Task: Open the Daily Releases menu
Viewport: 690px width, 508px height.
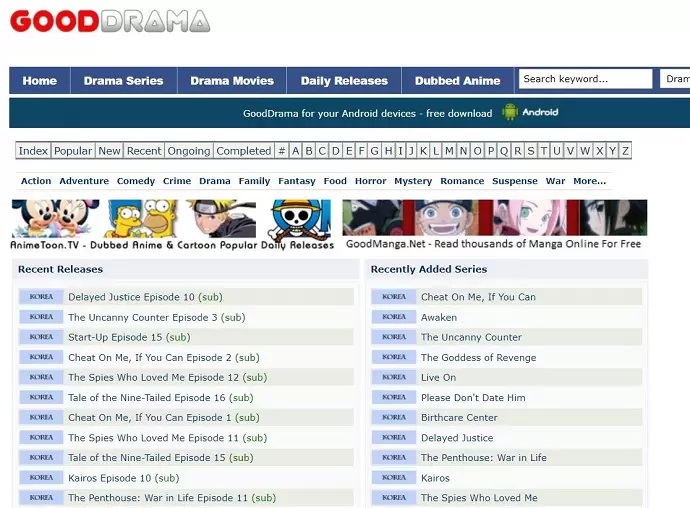Action: [x=344, y=81]
